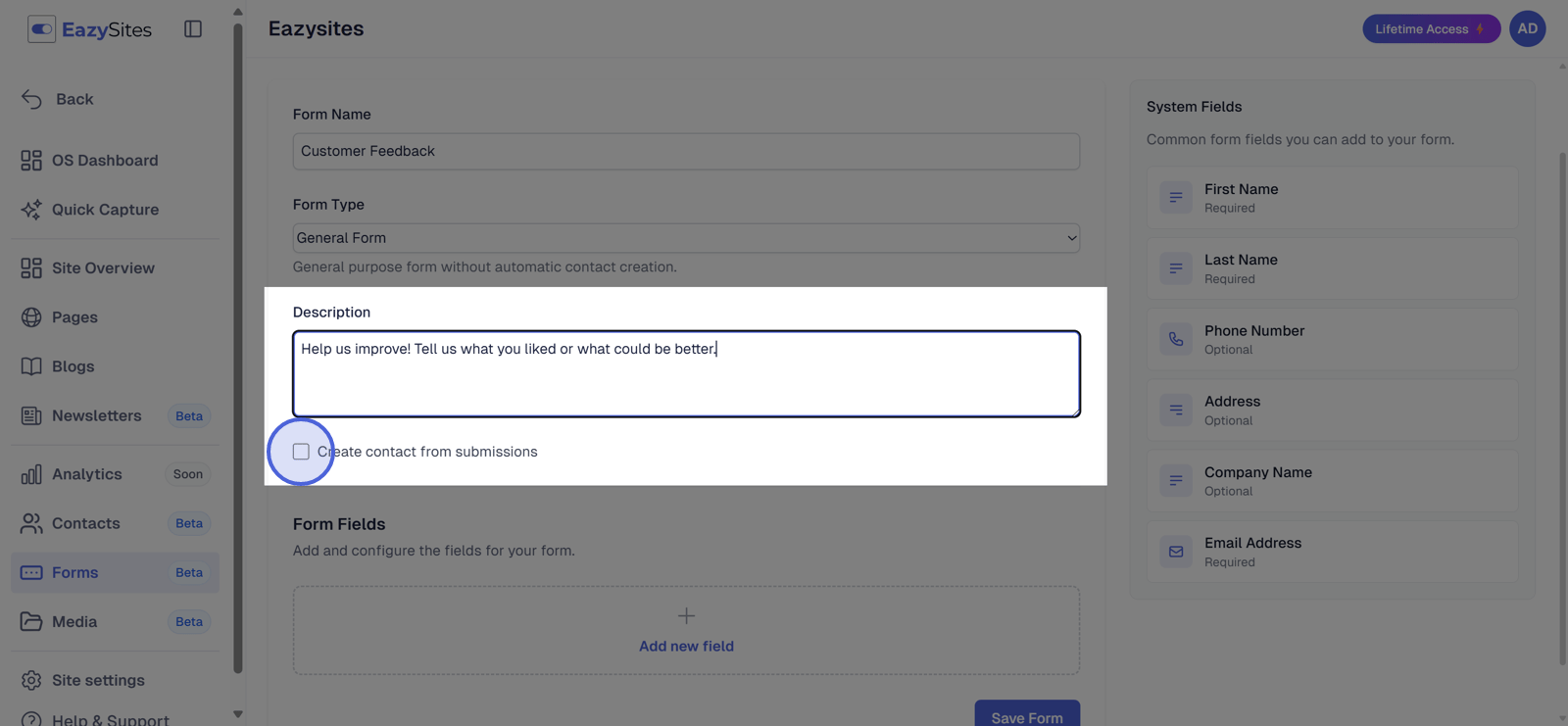Add the First Name system field

1332,198
